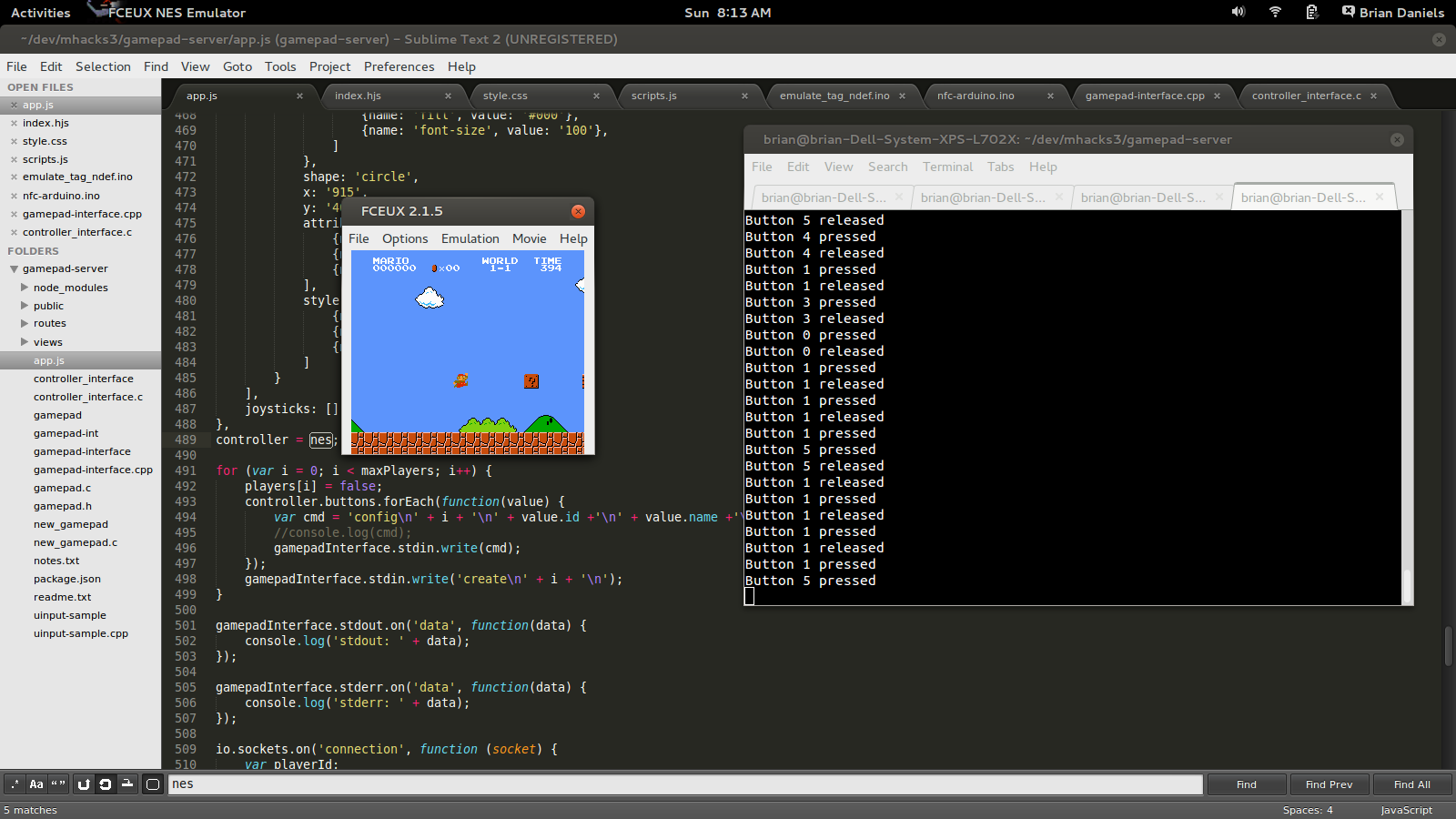Close the style.css editor tab
The height and width of the screenshot is (819, 1456).
pos(596,96)
